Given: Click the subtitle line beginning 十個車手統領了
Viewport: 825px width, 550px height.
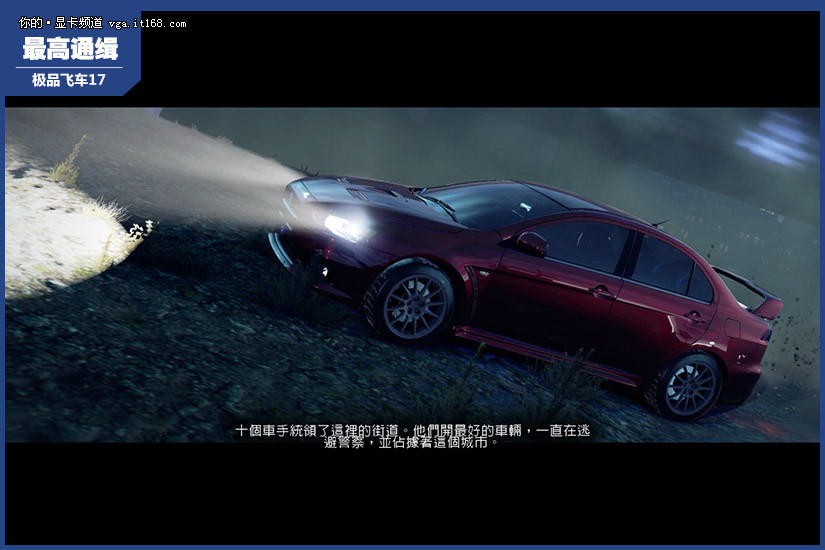Looking at the screenshot, I should point(412,431).
